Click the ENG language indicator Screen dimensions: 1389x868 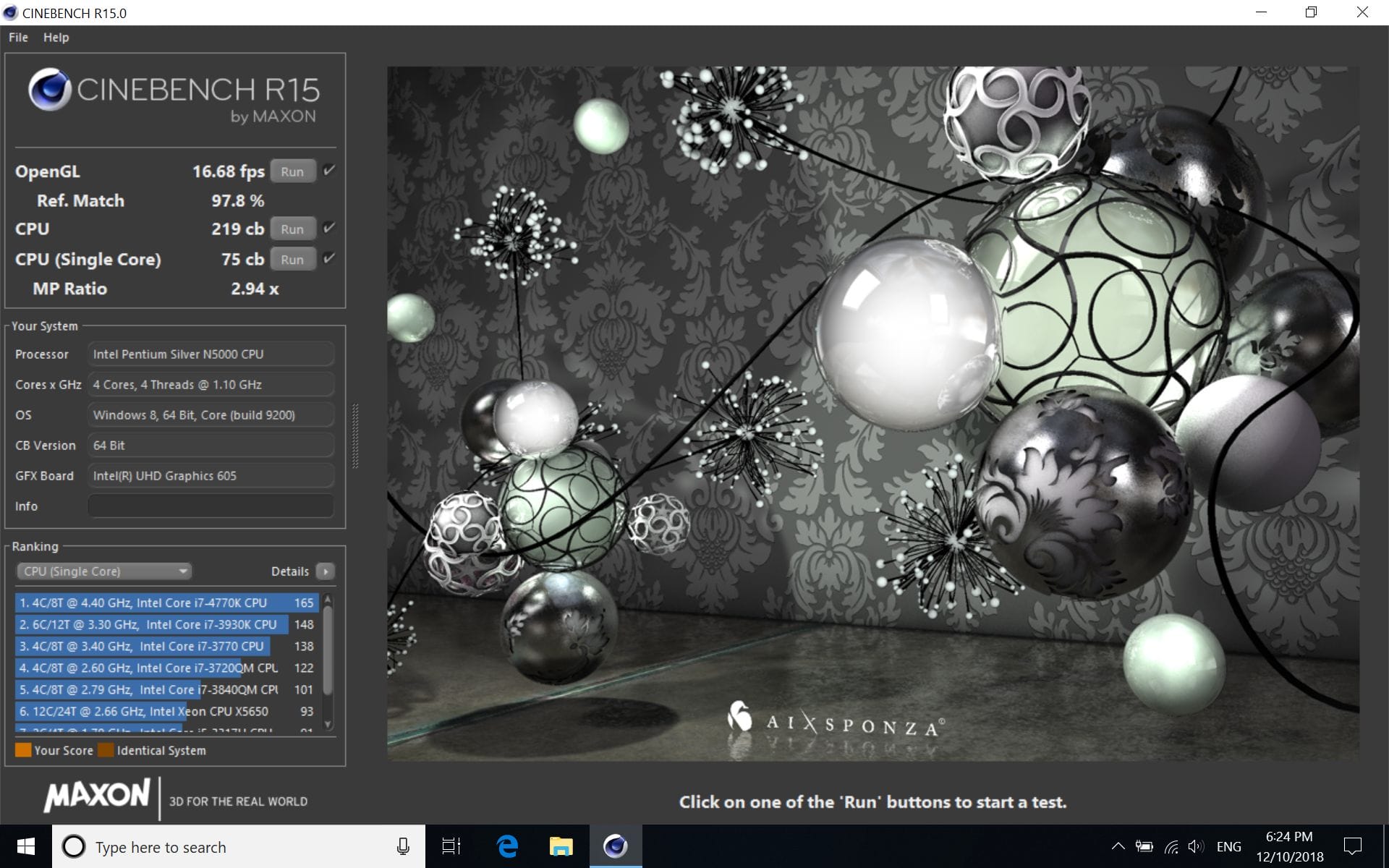click(1228, 846)
